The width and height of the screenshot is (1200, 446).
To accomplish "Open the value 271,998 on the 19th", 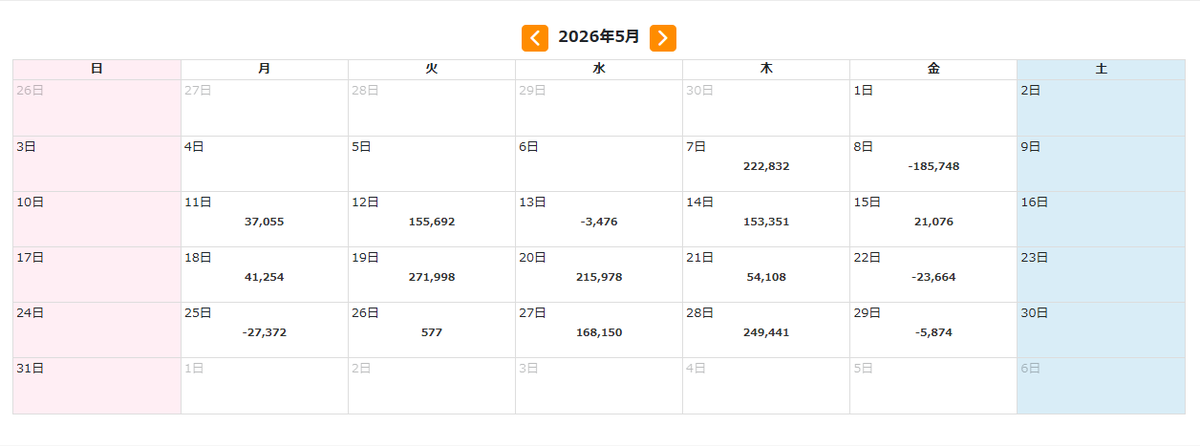I will coord(432,276).
